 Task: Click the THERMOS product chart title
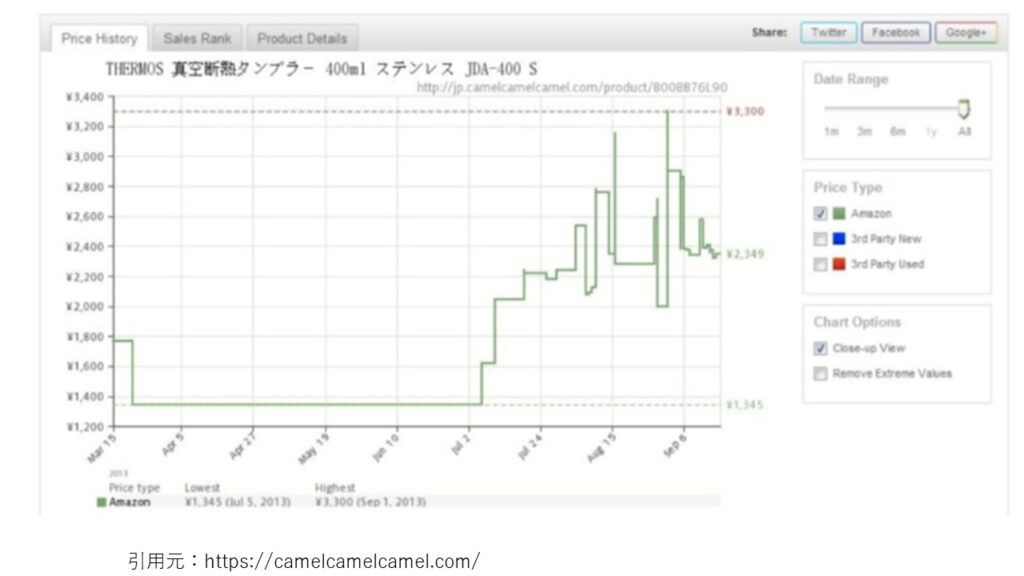[x=321, y=69]
